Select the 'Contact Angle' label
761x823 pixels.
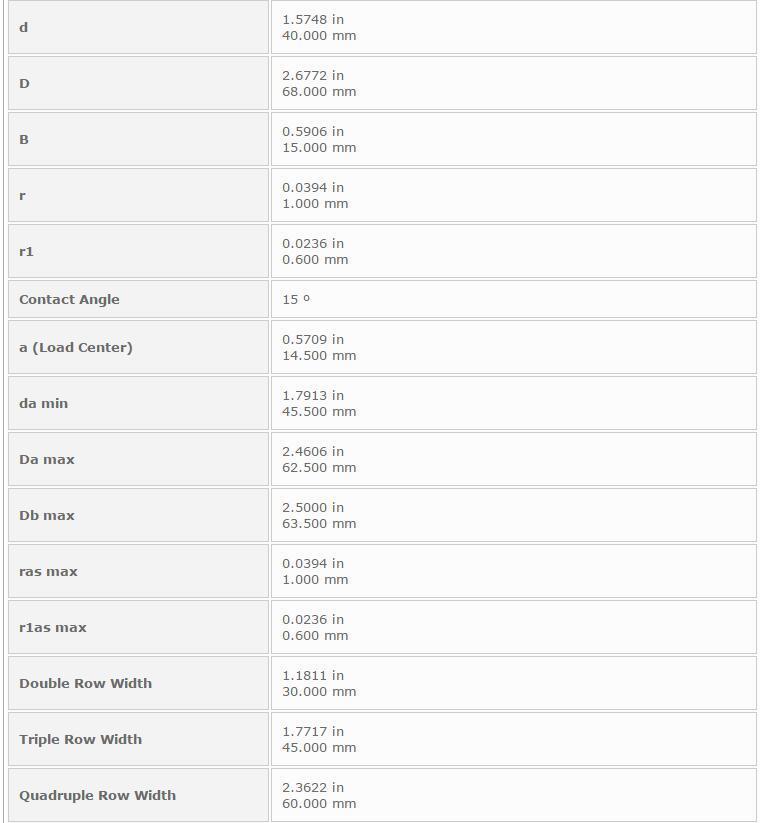(x=69, y=299)
